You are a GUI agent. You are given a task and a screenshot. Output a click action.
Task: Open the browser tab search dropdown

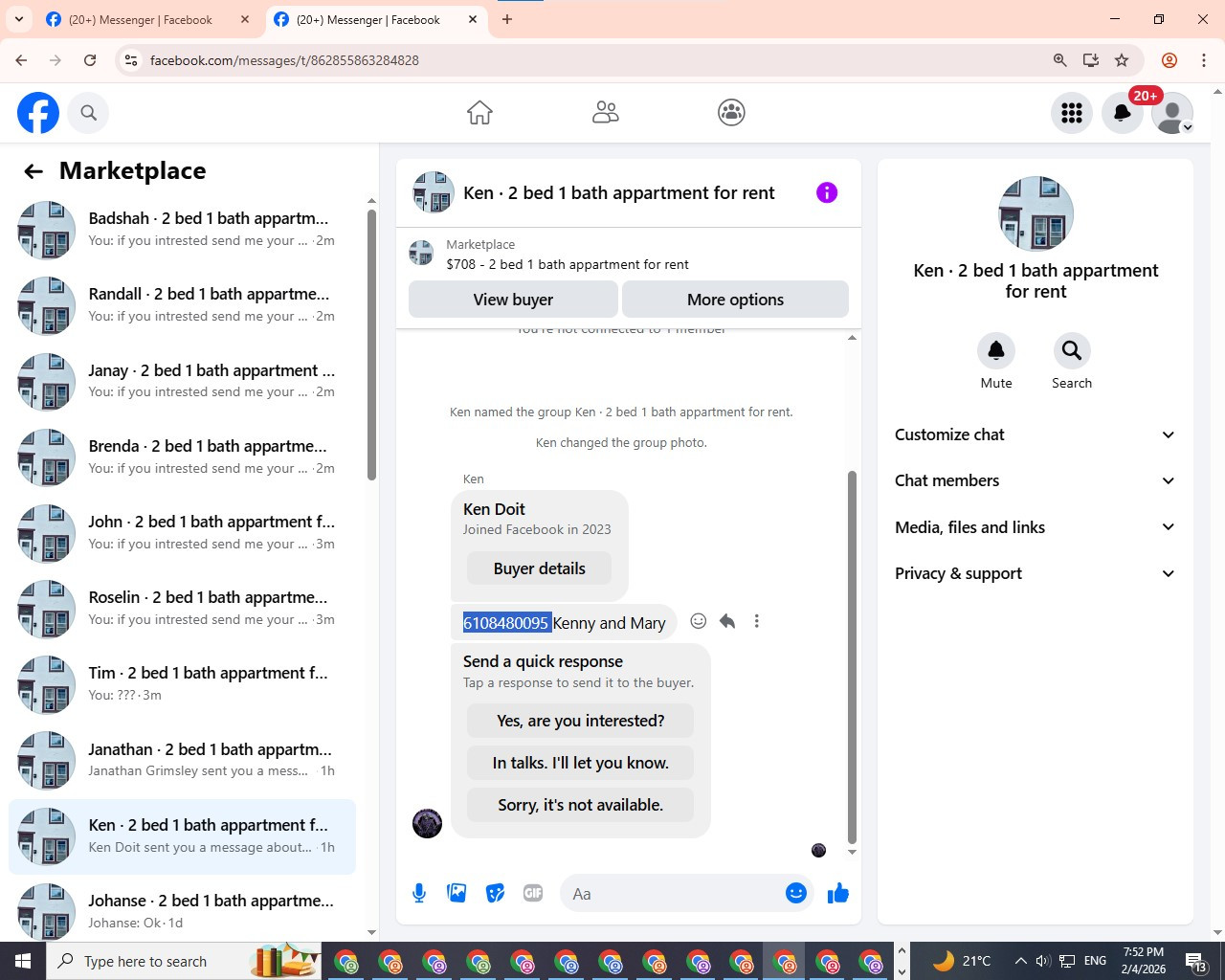19,19
